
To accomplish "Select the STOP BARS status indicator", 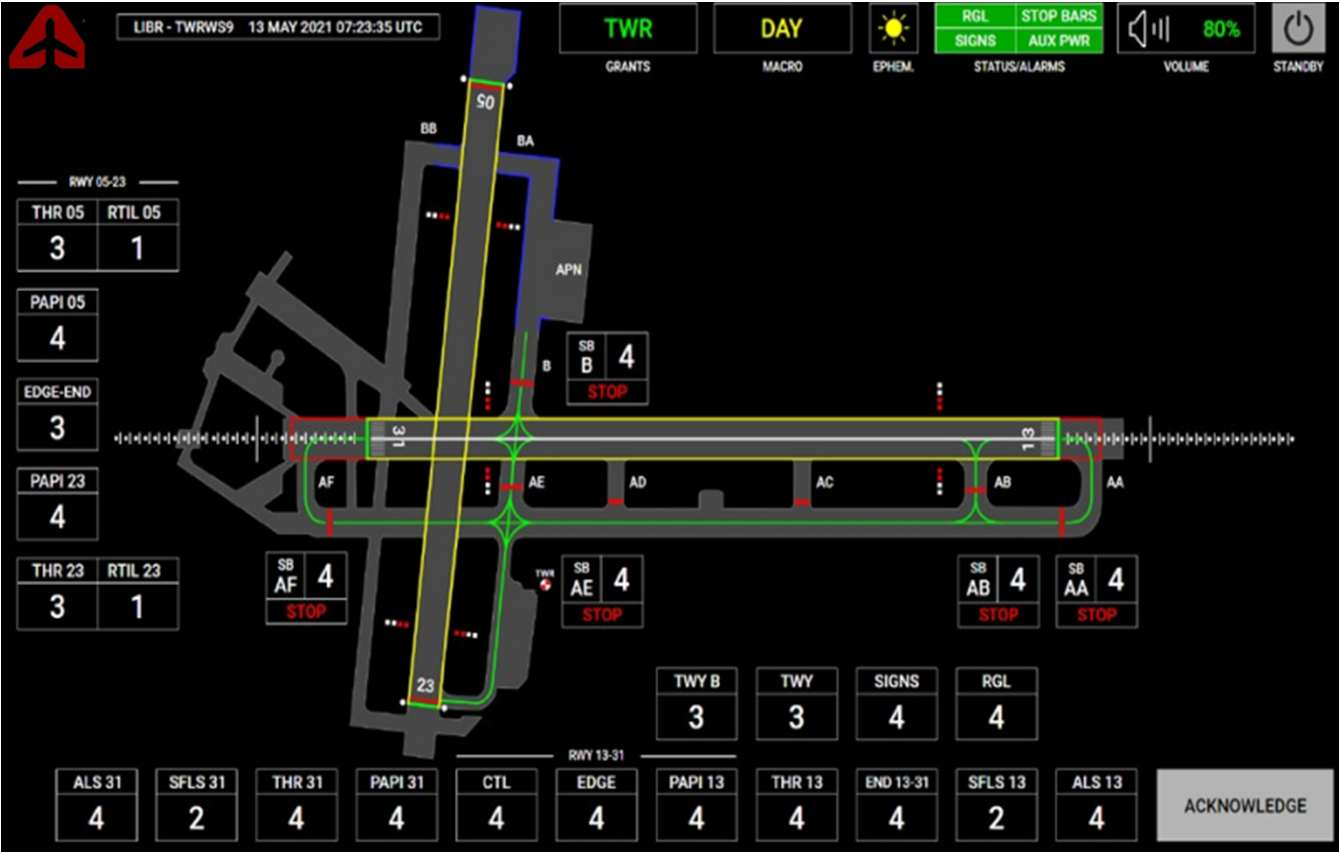I will click(x=1059, y=16).
